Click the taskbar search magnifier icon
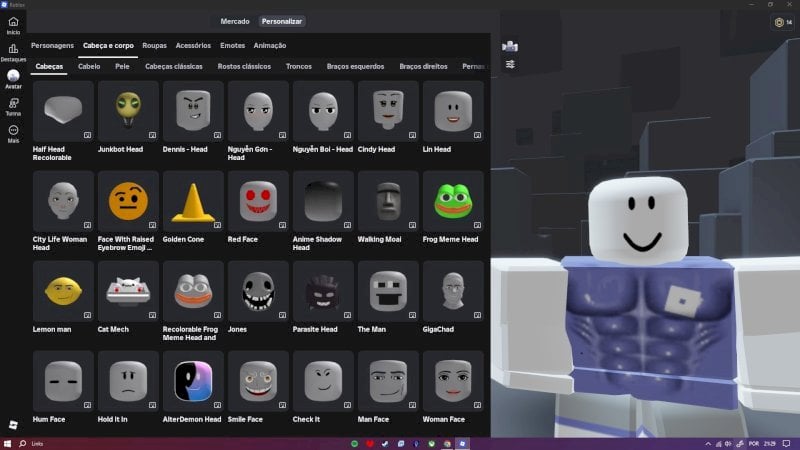The width and height of the screenshot is (800, 450). pyautogui.click(x=22, y=444)
